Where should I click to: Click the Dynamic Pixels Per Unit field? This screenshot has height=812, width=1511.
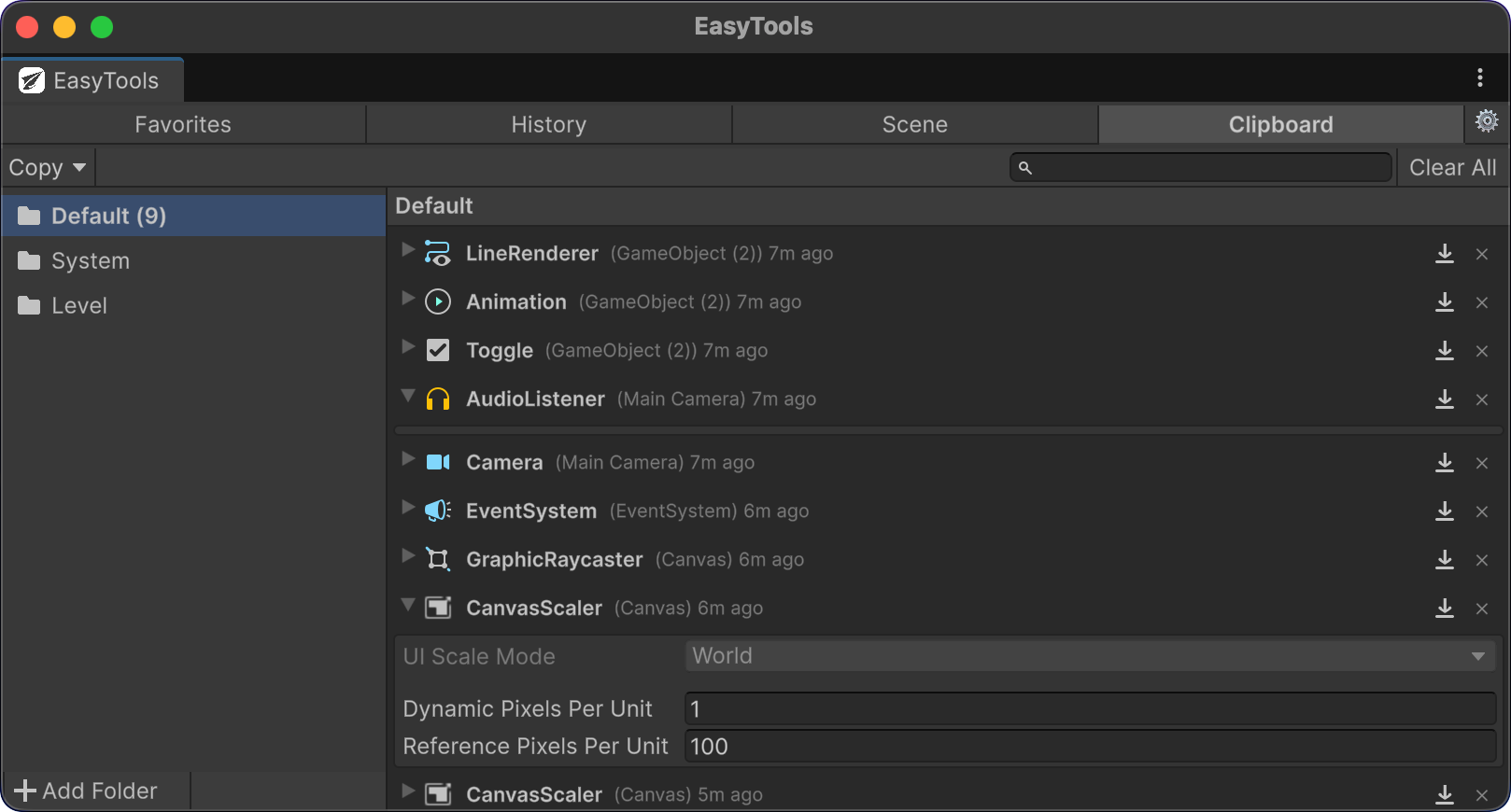point(1089,709)
